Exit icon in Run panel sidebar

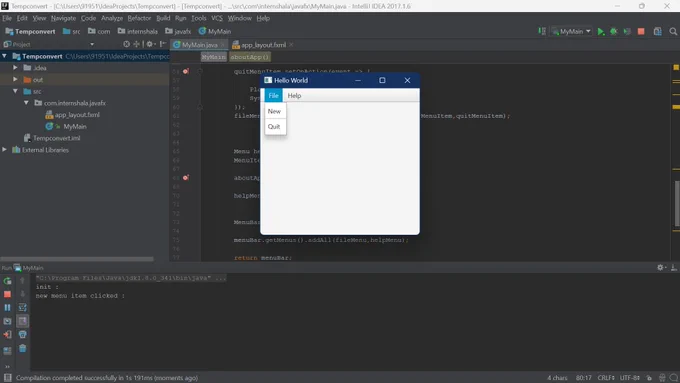[7, 334]
